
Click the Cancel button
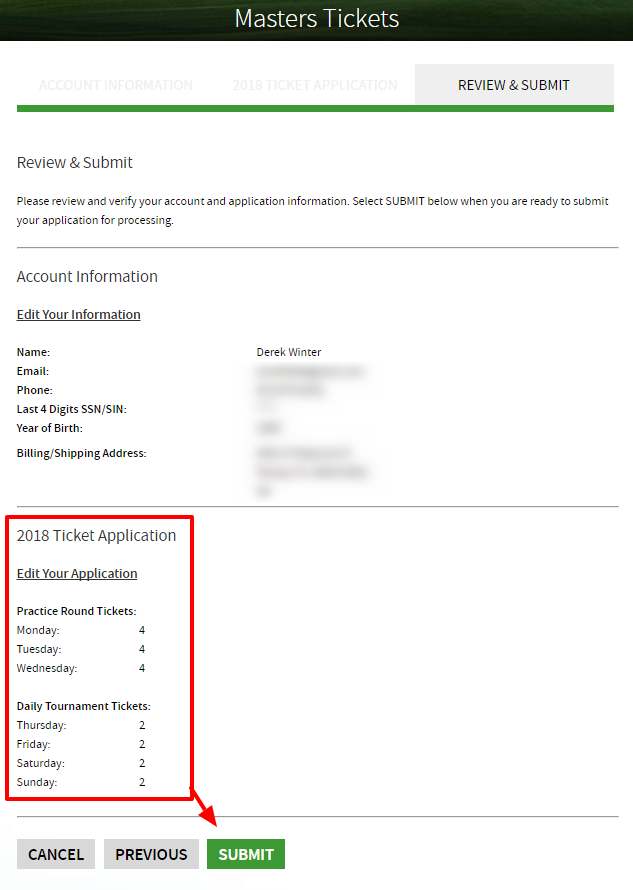tap(56, 854)
